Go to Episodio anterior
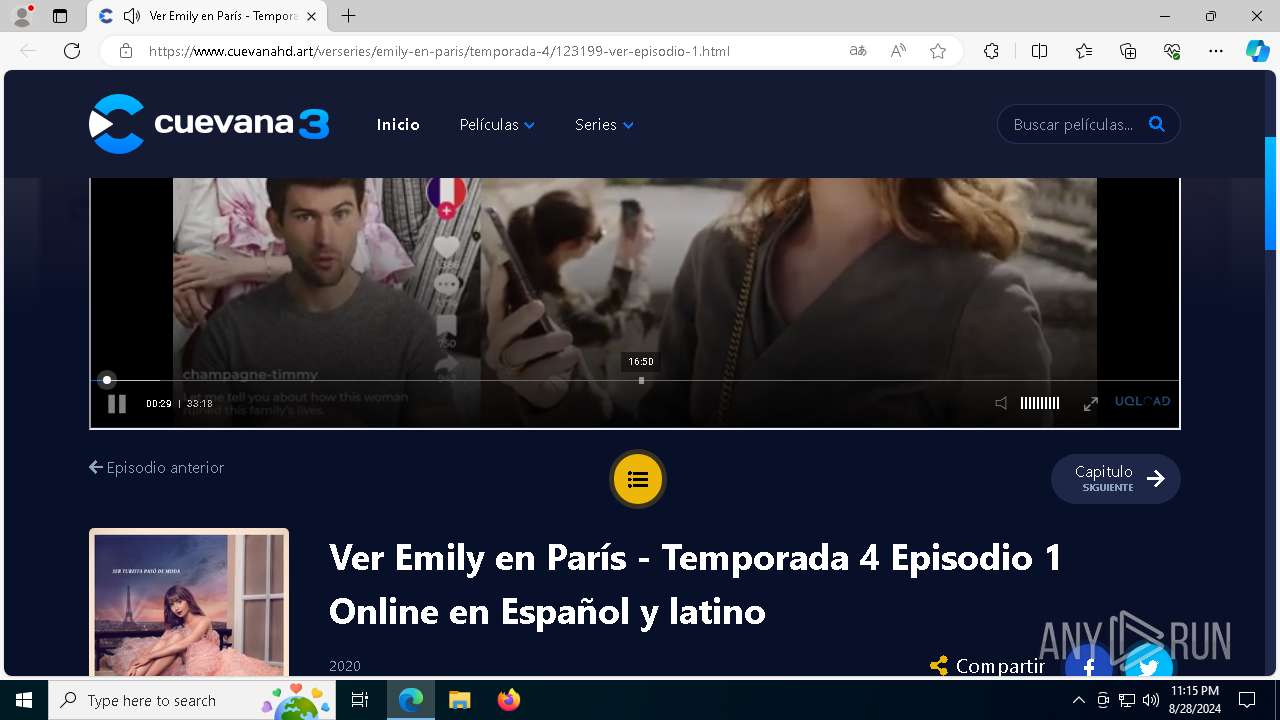 (157, 467)
